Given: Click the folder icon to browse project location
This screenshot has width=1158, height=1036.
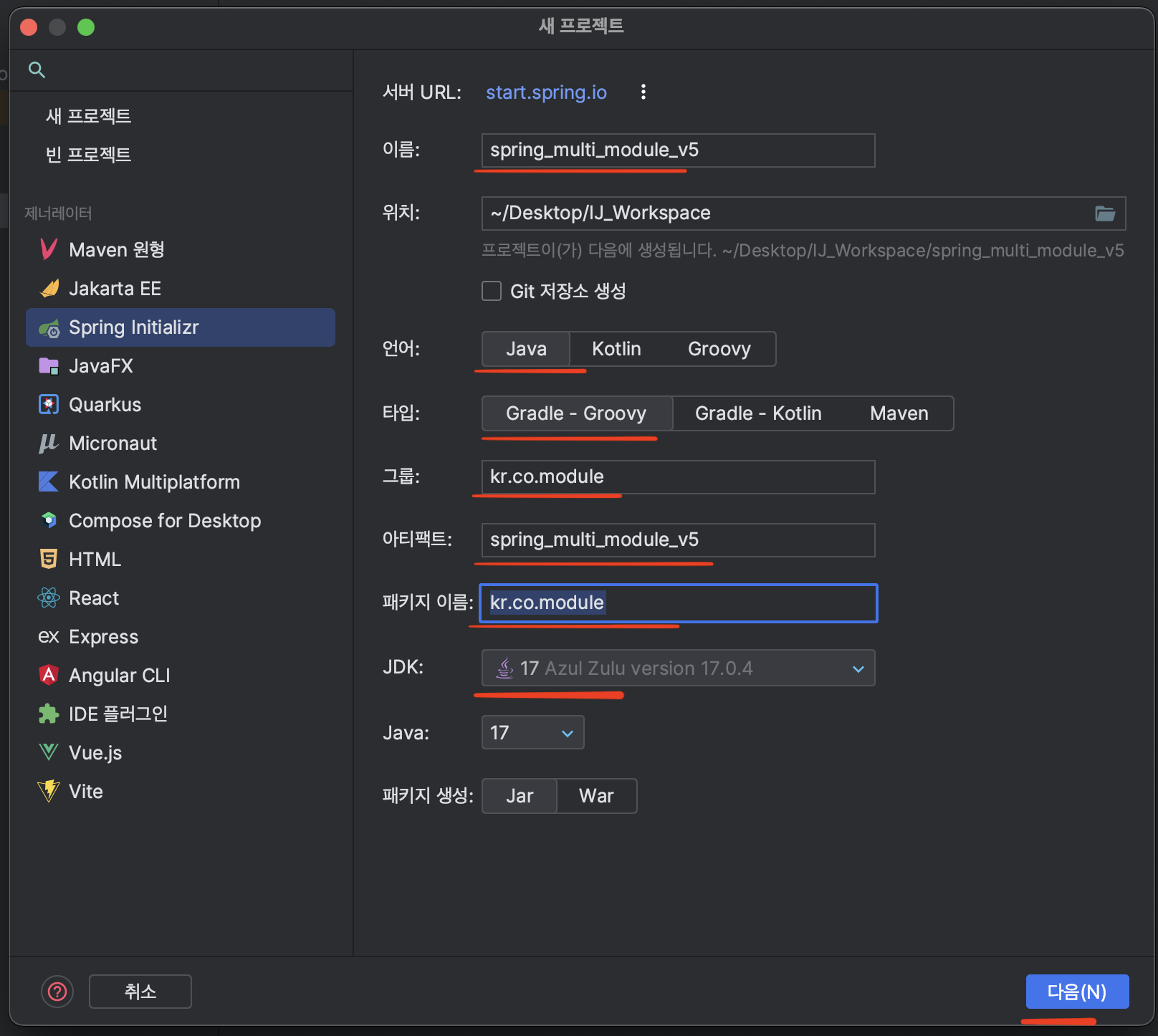Looking at the screenshot, I should pyautogui.click(x=1106, y=213).
